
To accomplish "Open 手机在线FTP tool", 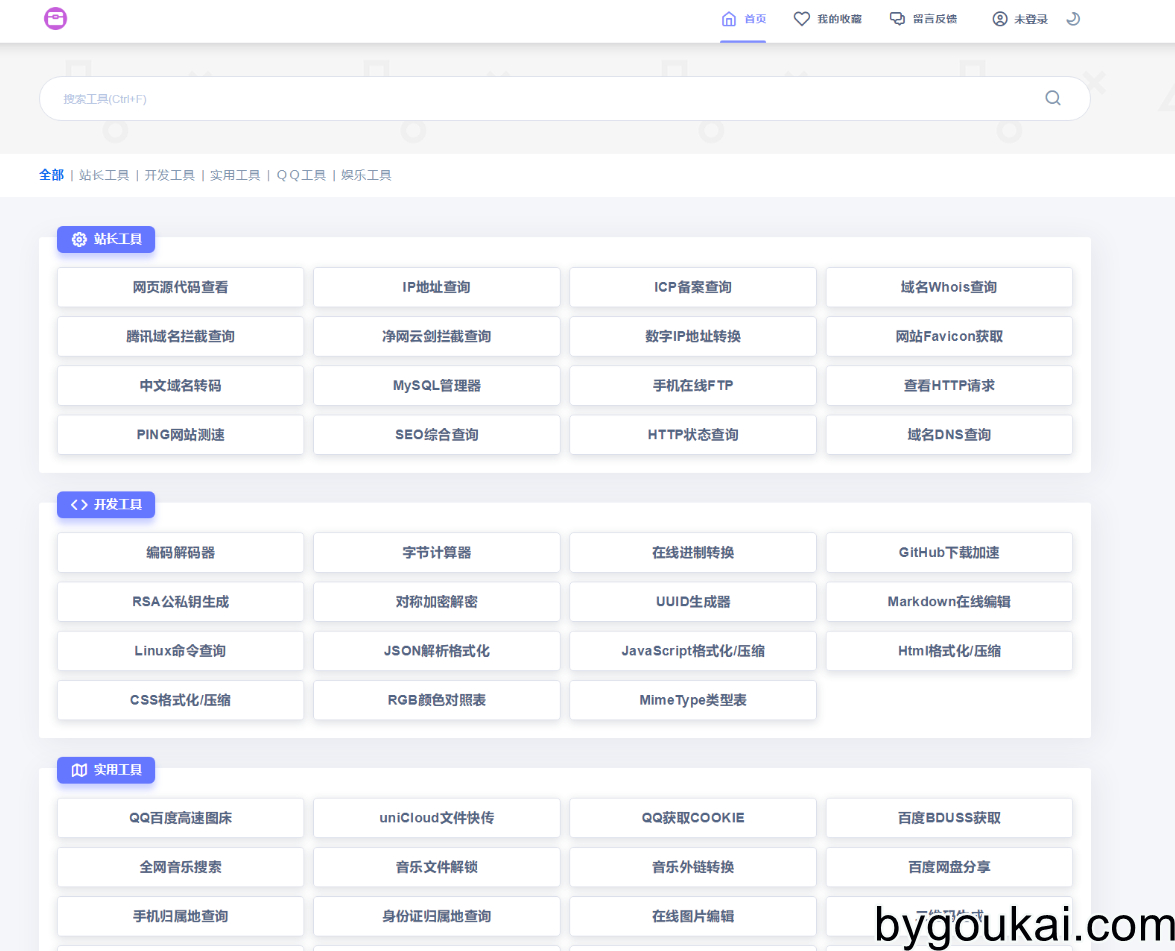I will 693,385.
